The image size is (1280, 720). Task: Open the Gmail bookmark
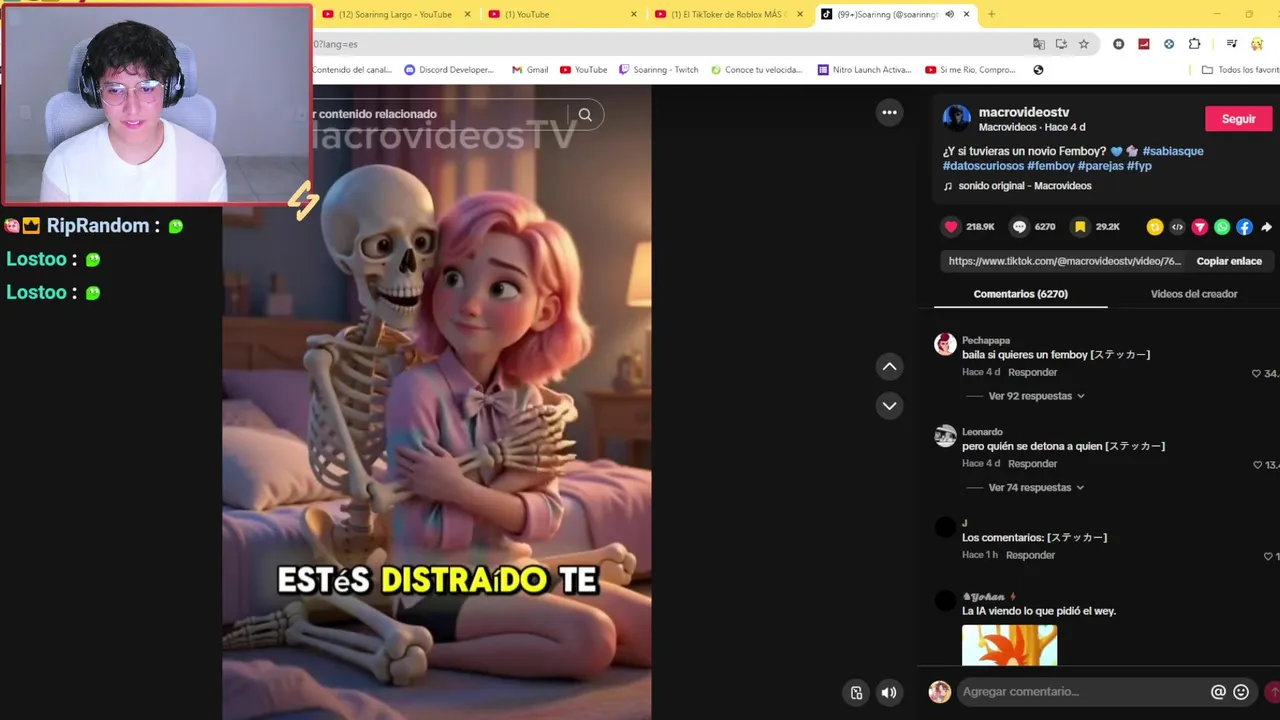[530, 70]
